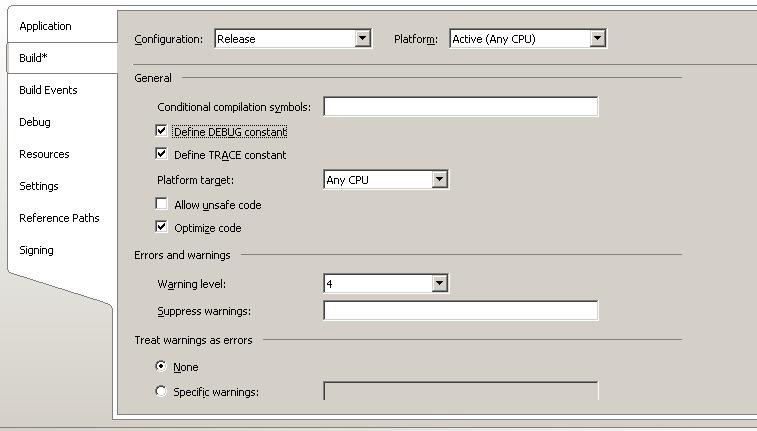
Task: Click the Errors and warnings heading
Action: (x=182, y=255)
